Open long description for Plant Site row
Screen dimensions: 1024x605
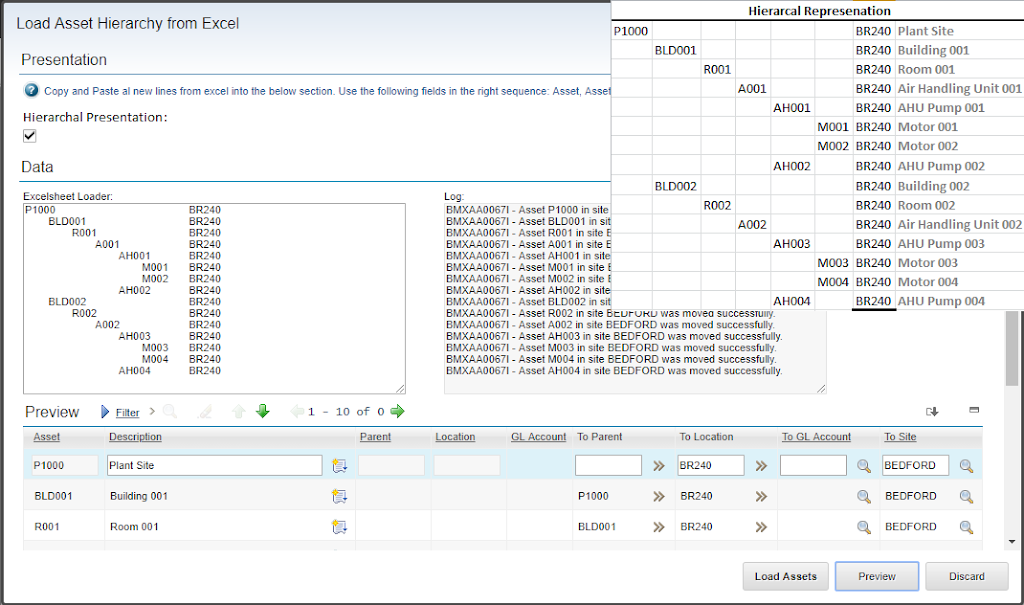[339, 466]
